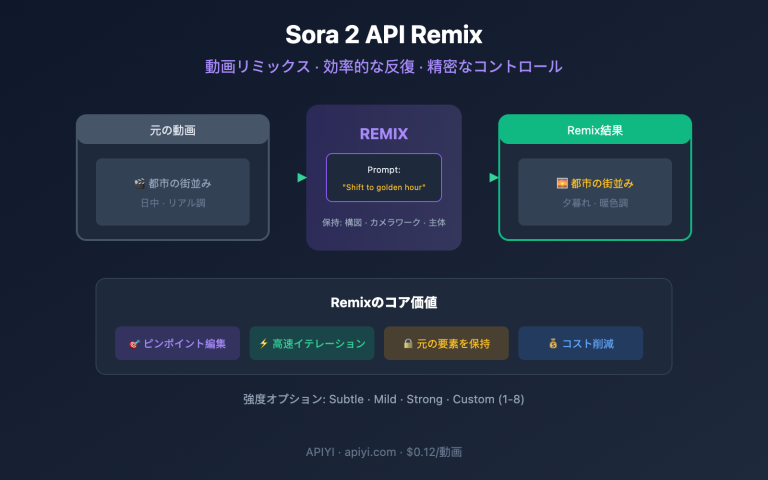Click the target icon on ピンポイント編集

click(134, 344)
